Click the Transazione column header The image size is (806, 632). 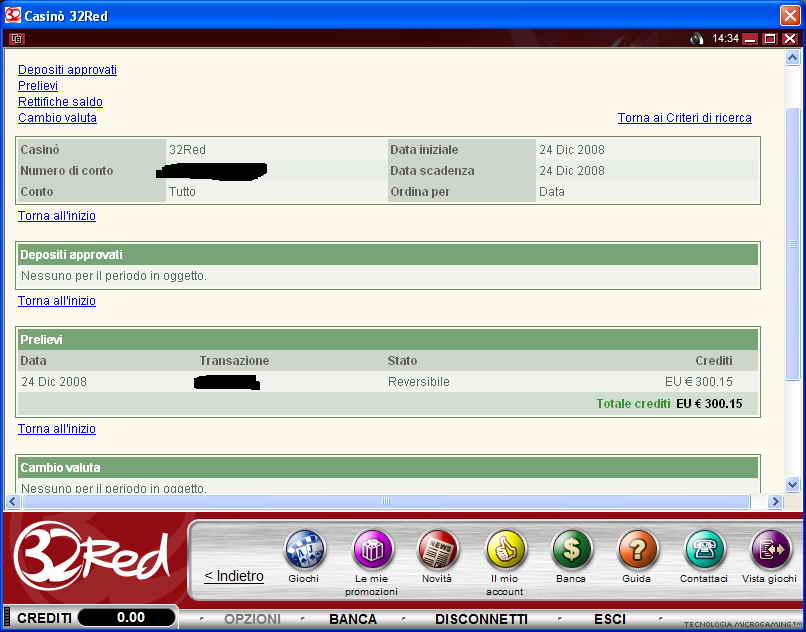[234, 361]
